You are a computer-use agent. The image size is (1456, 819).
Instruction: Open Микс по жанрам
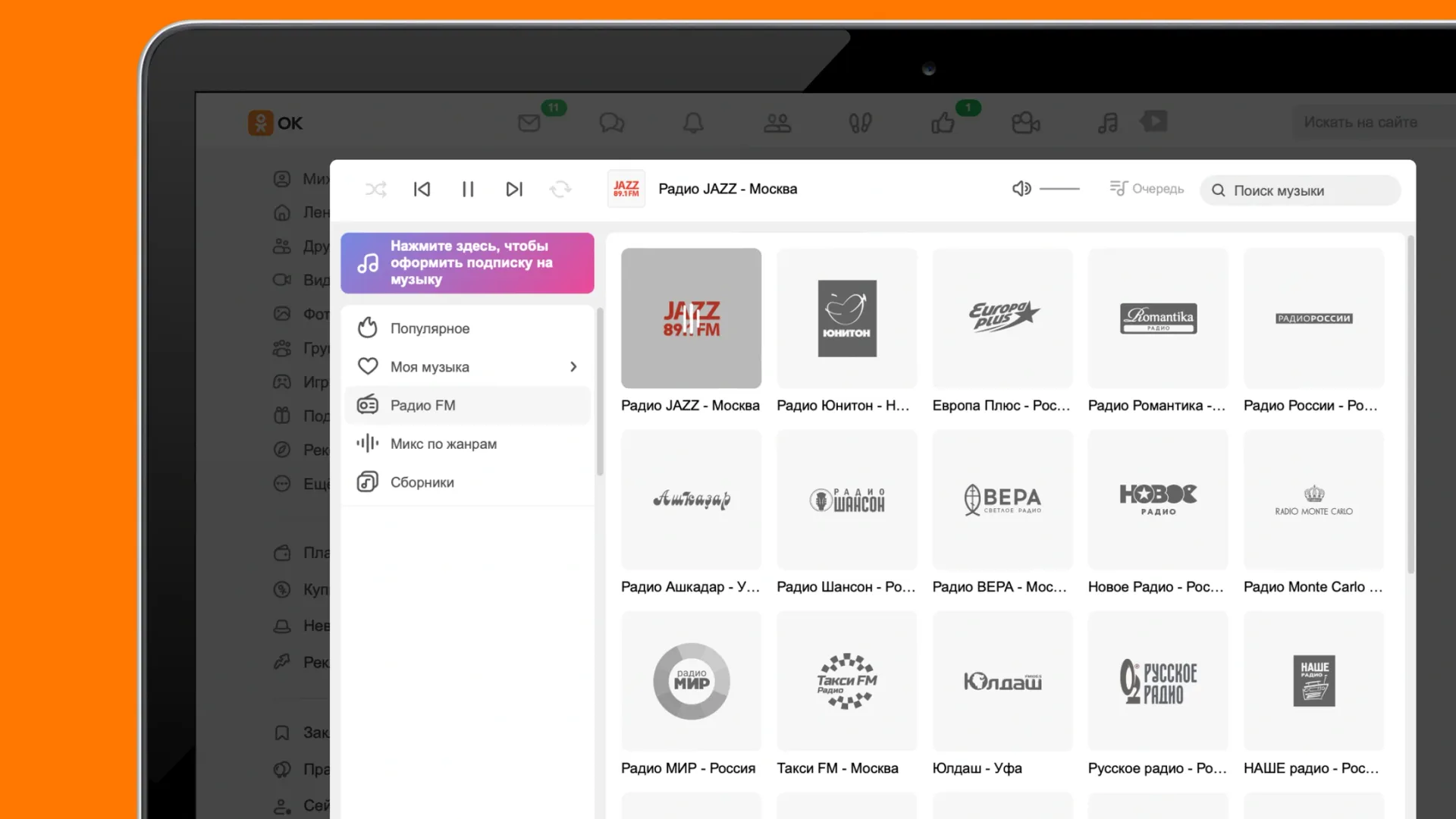[467, 444]
